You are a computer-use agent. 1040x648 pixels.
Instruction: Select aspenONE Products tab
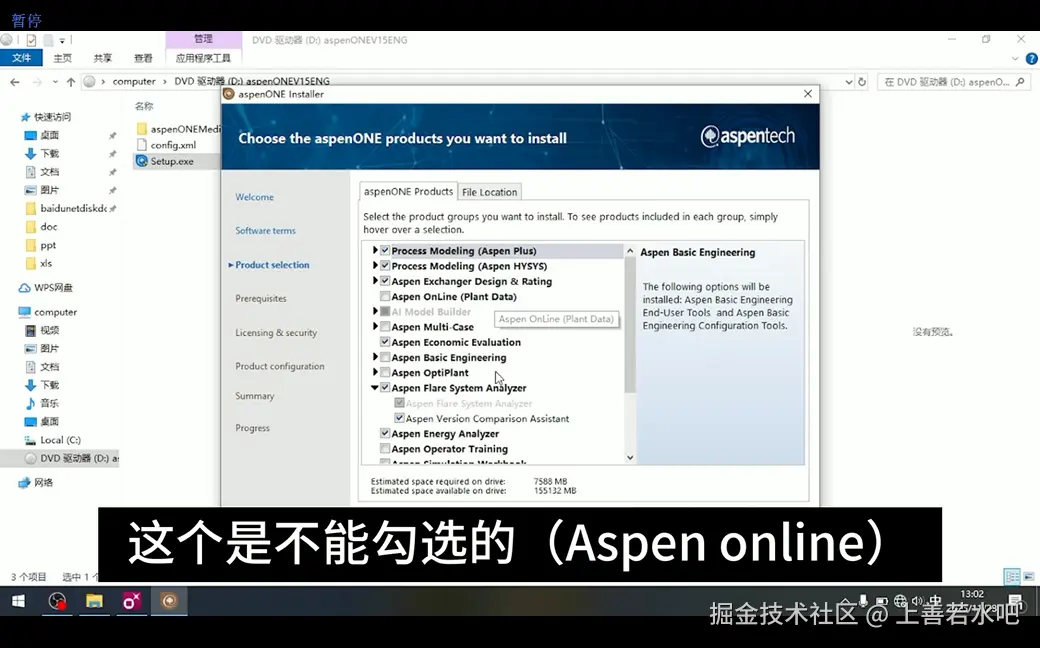[x=409, y=191]
